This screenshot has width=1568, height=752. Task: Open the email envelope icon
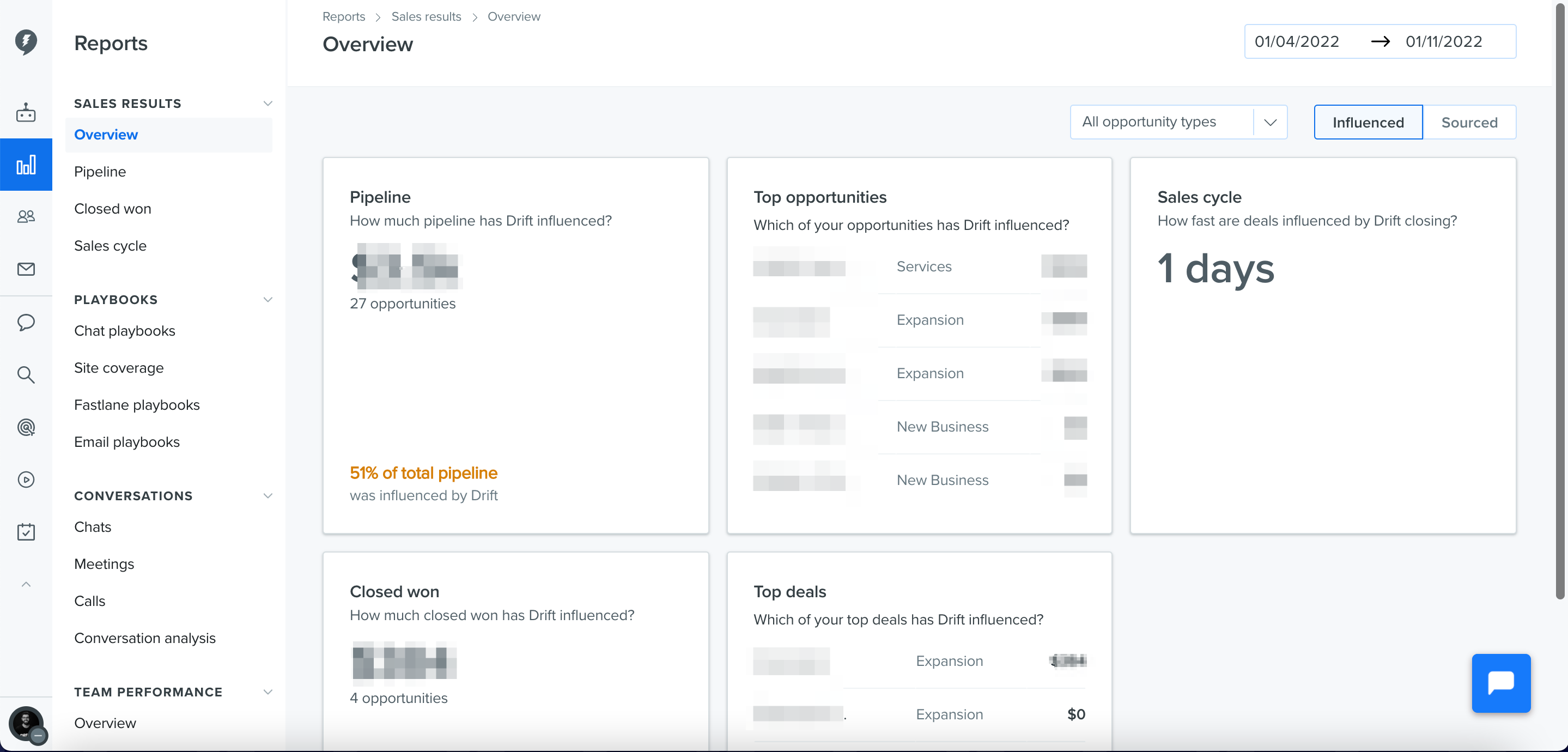pyautogui.click(x=26, y=269)
